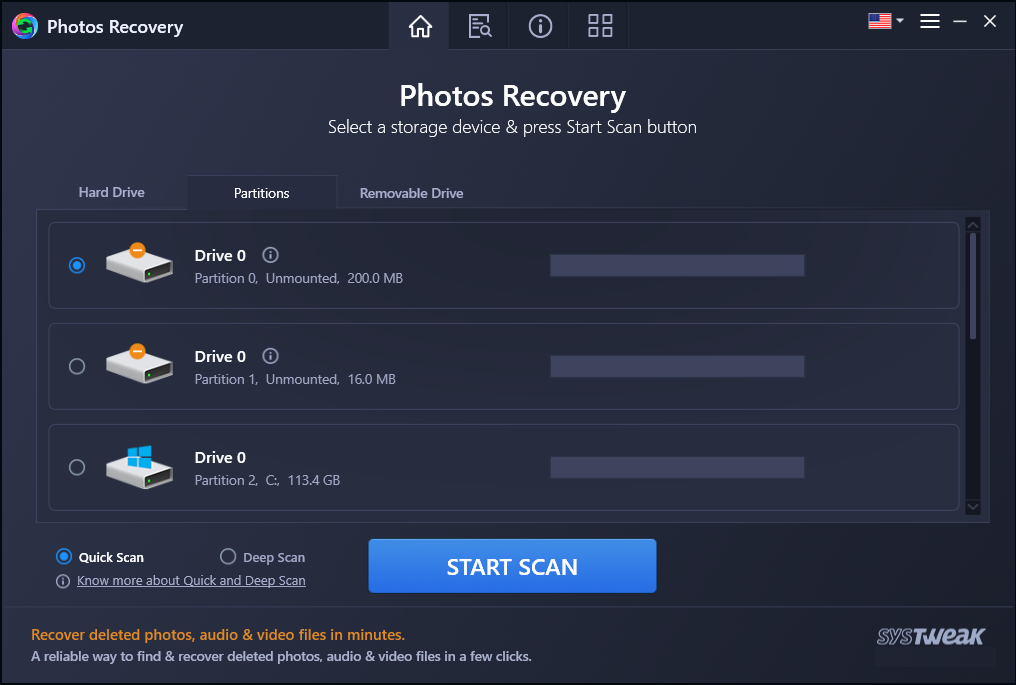
Task: Open the grid apps icon in the top bar
Action: coord(600,27)
